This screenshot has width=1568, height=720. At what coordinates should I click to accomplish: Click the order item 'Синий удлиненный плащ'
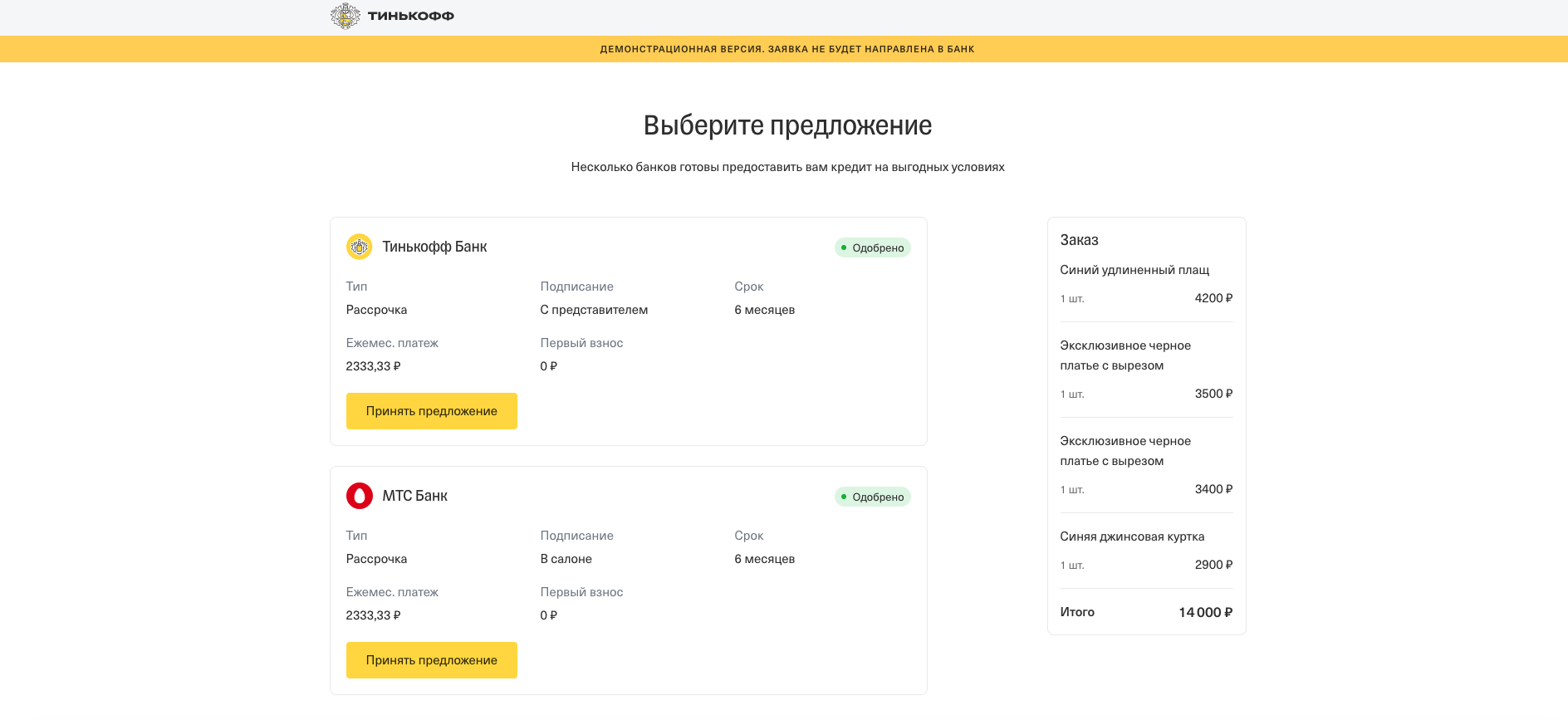tap(1134, 270)
